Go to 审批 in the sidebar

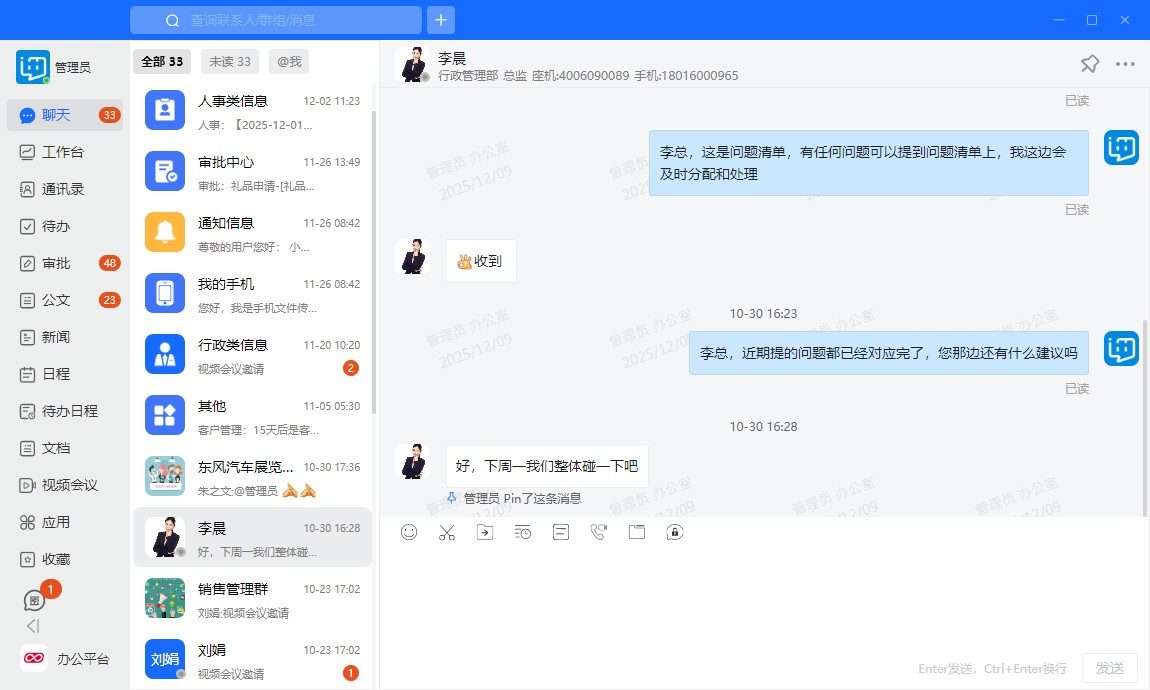click(x=56, y=263)
